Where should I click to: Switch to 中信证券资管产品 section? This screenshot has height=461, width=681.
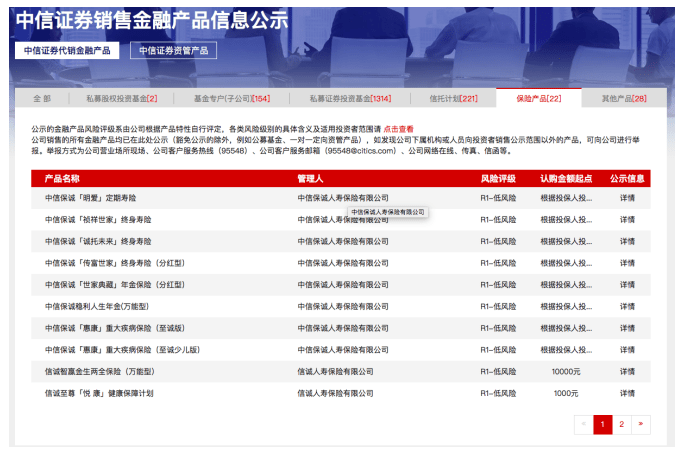click(173, 50)
